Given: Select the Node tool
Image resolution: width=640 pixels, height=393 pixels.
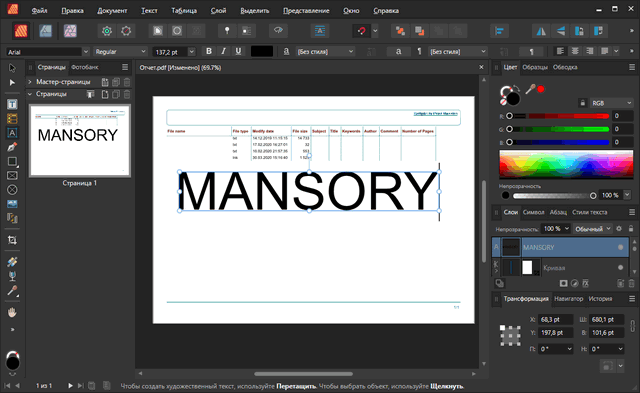Looking at the screenshot, I should coord(12,82).
